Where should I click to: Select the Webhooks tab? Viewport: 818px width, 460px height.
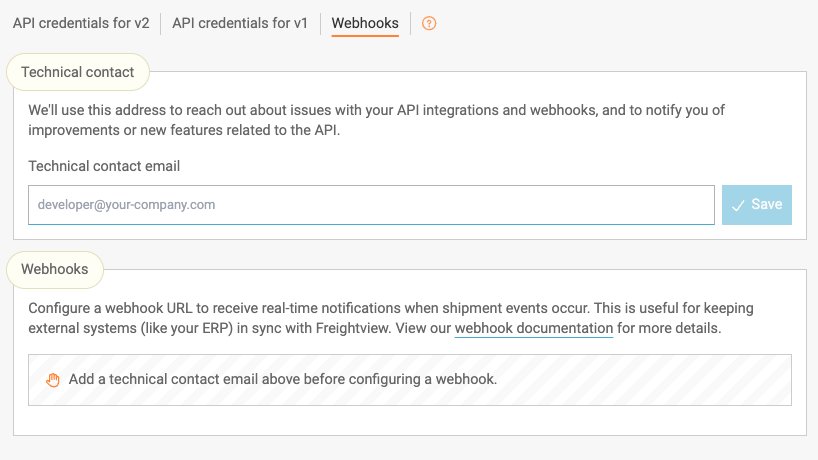point(365,23)
